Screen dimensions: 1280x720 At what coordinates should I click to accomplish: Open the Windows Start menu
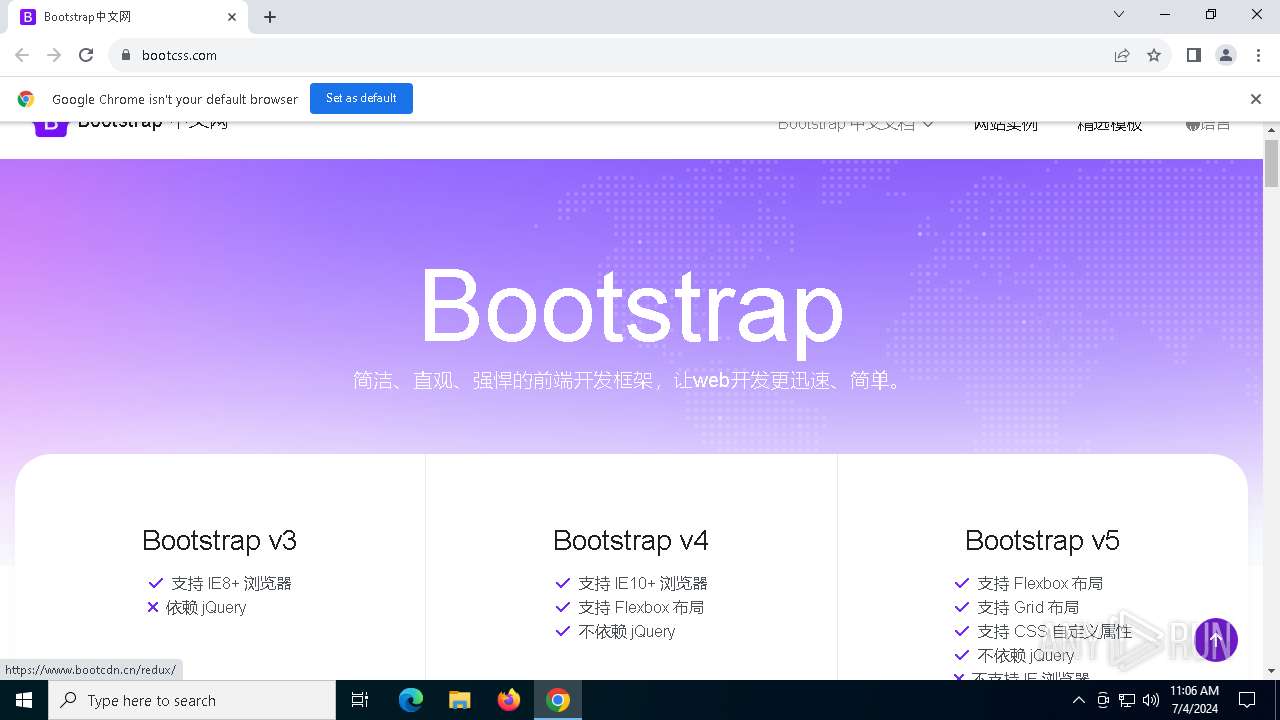(24, 700)
